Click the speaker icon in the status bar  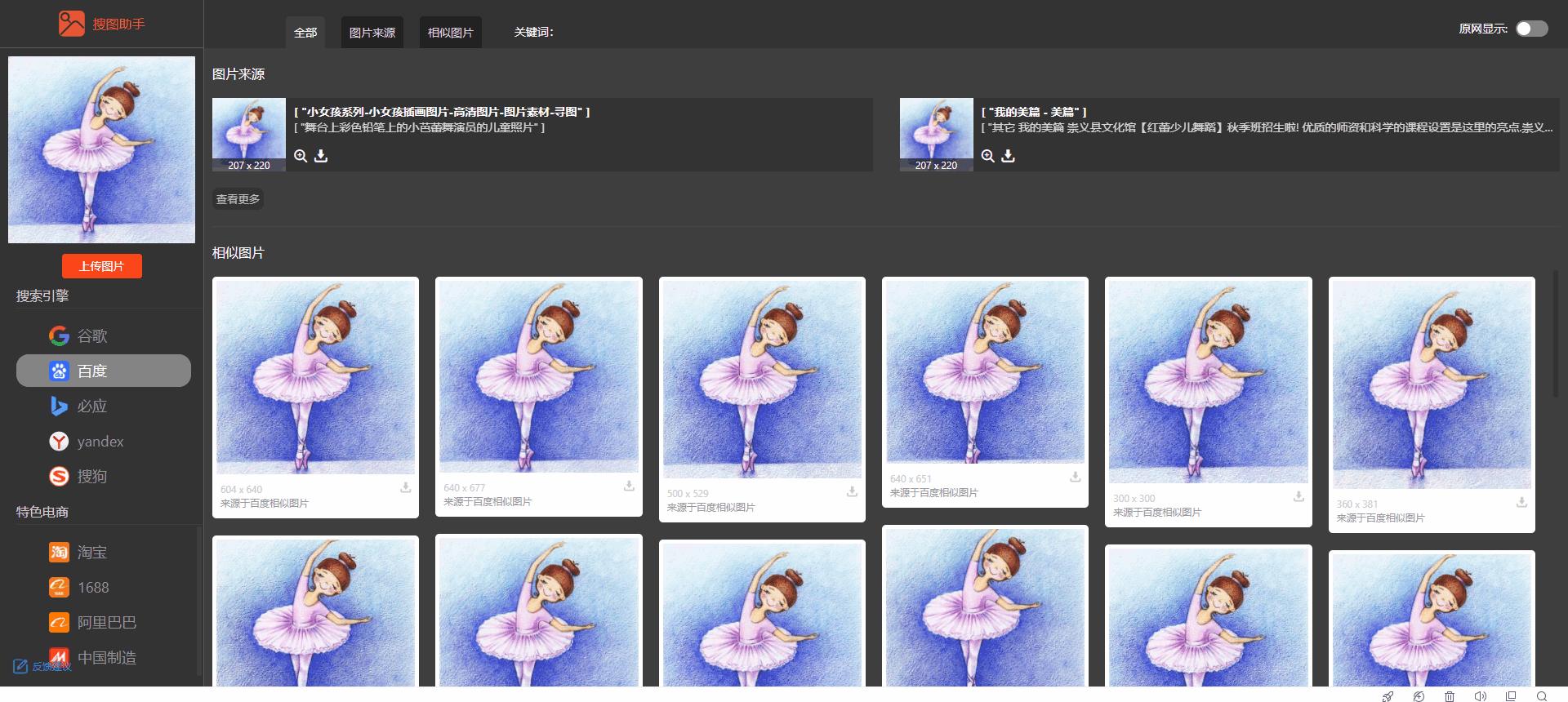[1480, 696]
